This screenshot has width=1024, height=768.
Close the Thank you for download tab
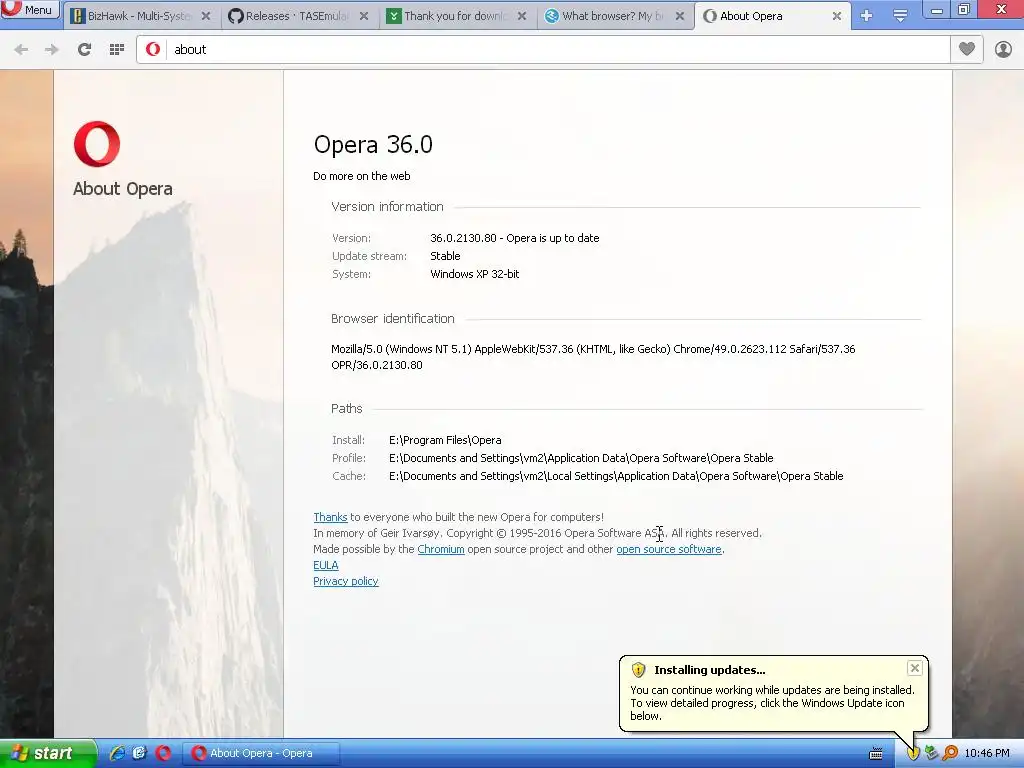click(x=522, y=16)
